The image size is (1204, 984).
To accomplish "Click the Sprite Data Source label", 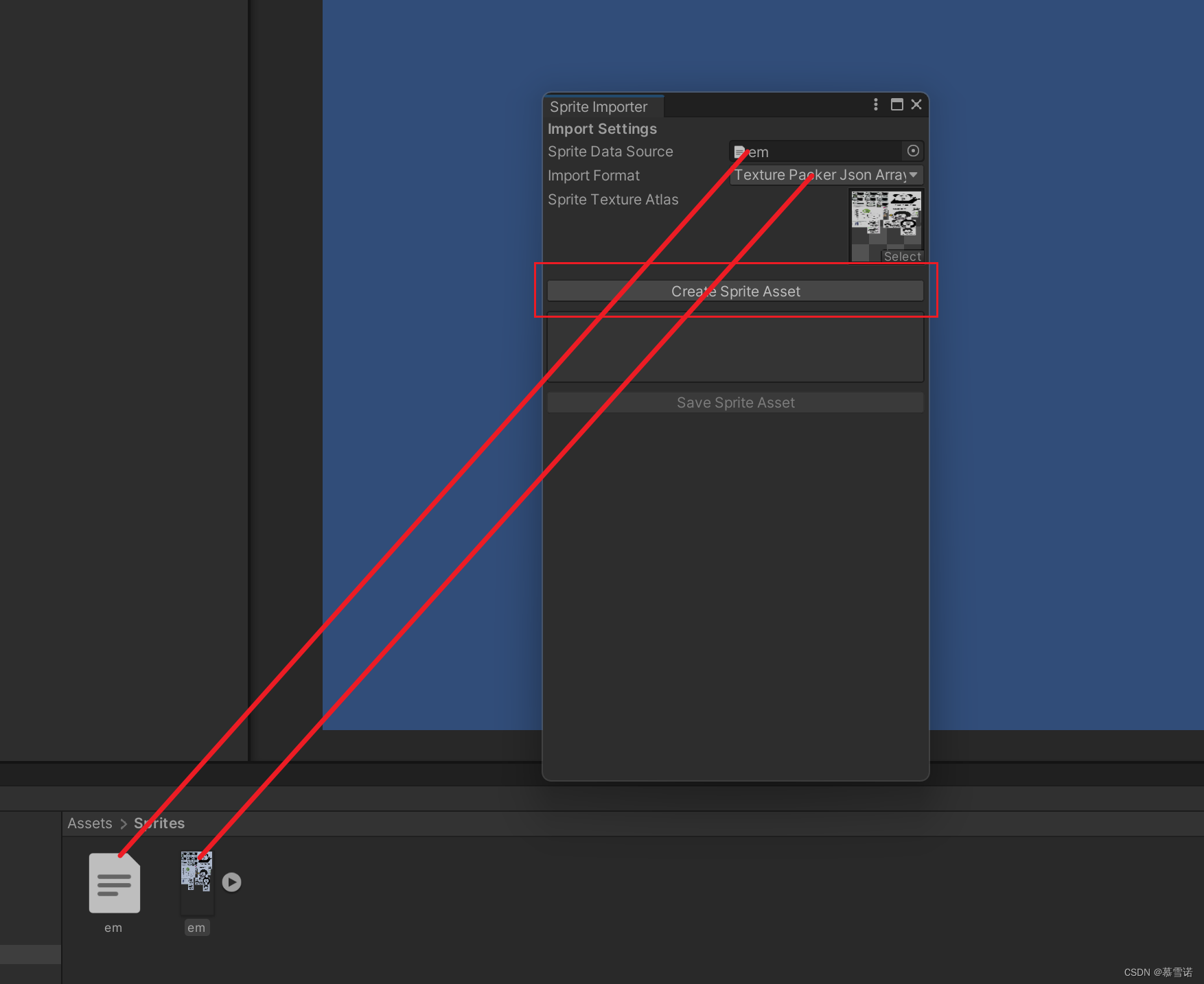I will [x=610, y=152].
